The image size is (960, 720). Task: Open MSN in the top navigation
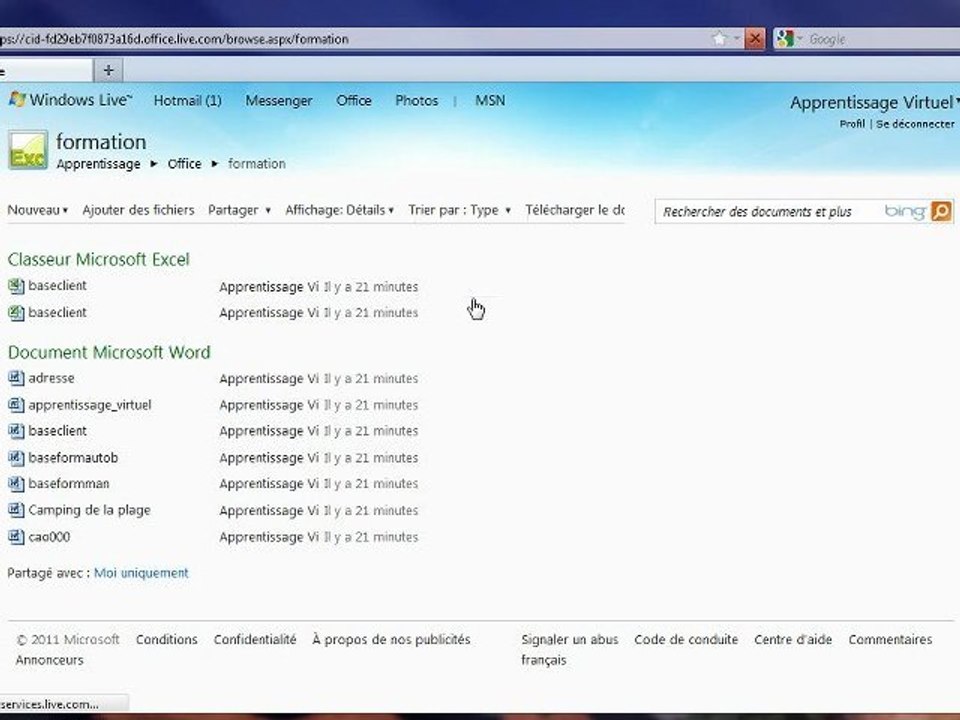pyautogui.click(x=490, y=100)
